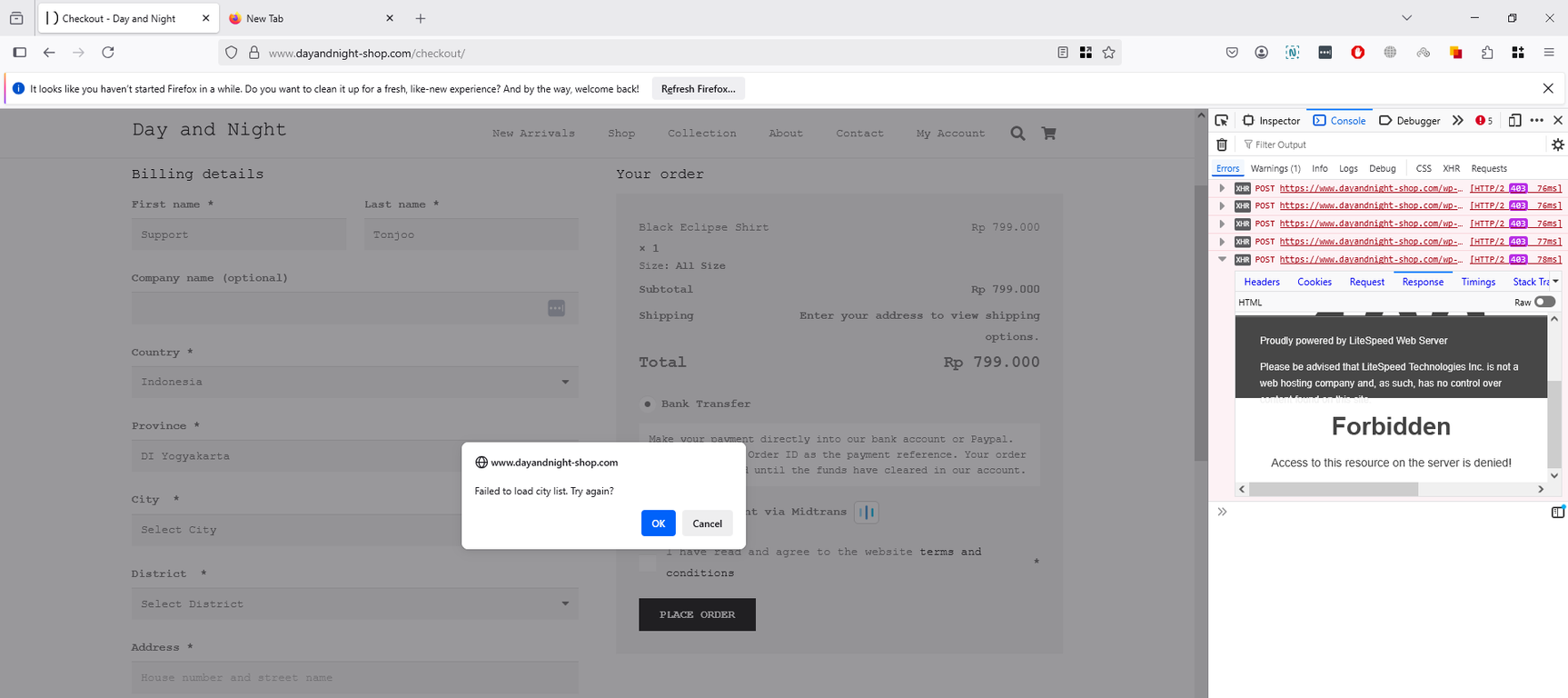List all tabs dropdown arrow
This screenshot has height=698, width=1568.
(1407, 18)
